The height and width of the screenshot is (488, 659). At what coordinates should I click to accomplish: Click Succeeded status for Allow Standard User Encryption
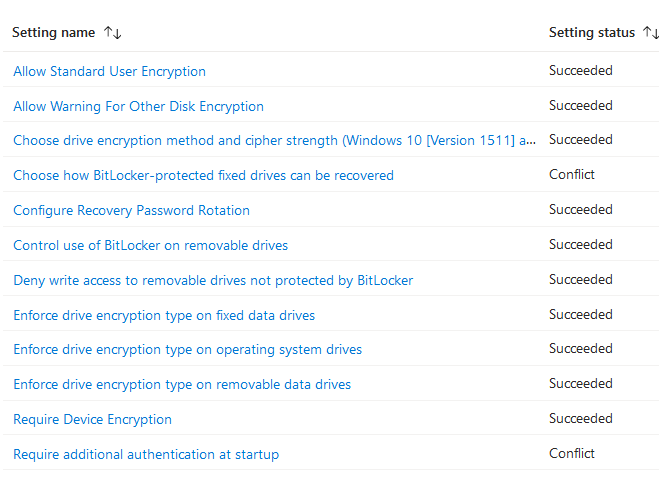(580, 70)
